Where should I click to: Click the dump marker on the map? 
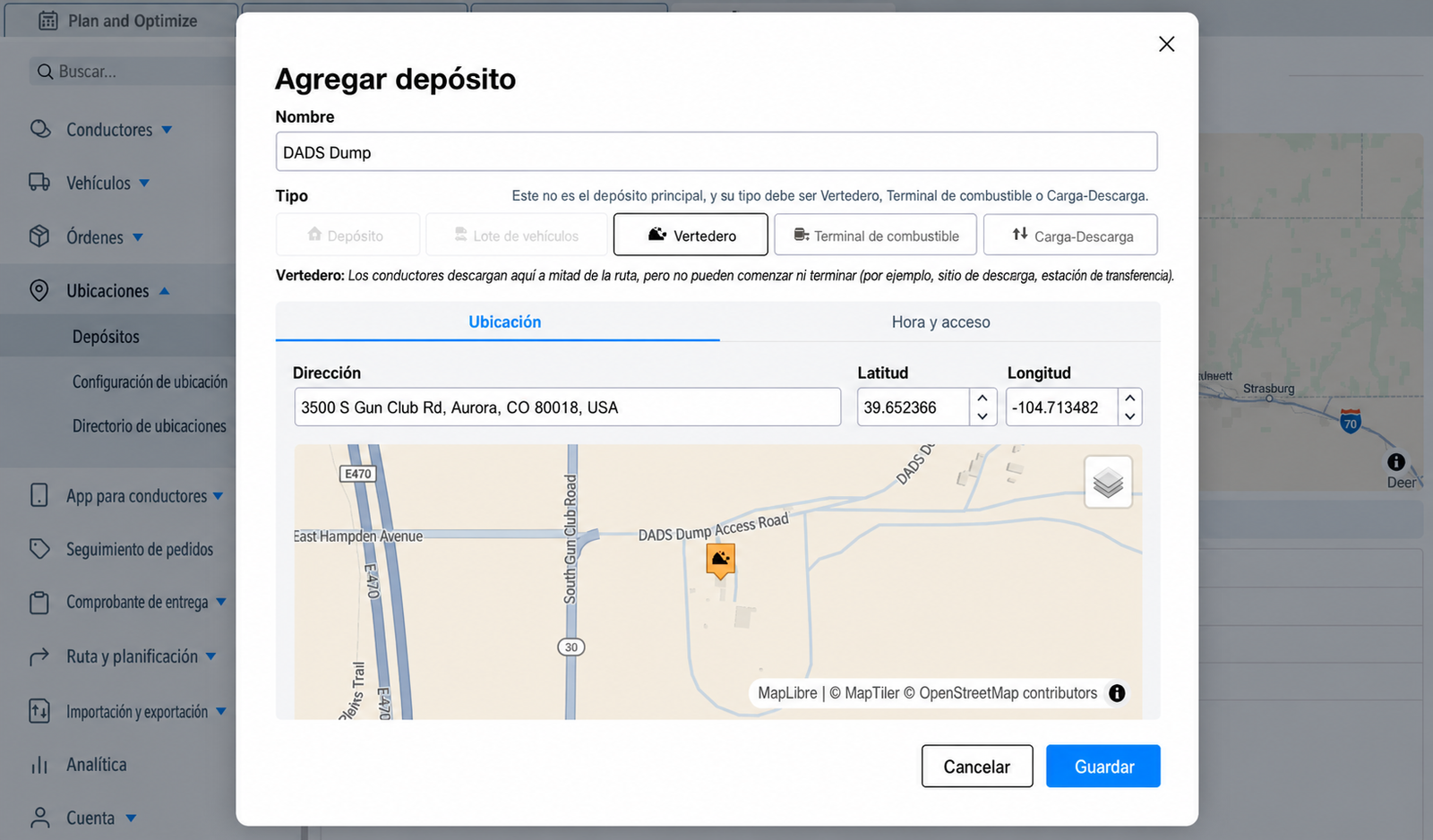tap(721, 561)
